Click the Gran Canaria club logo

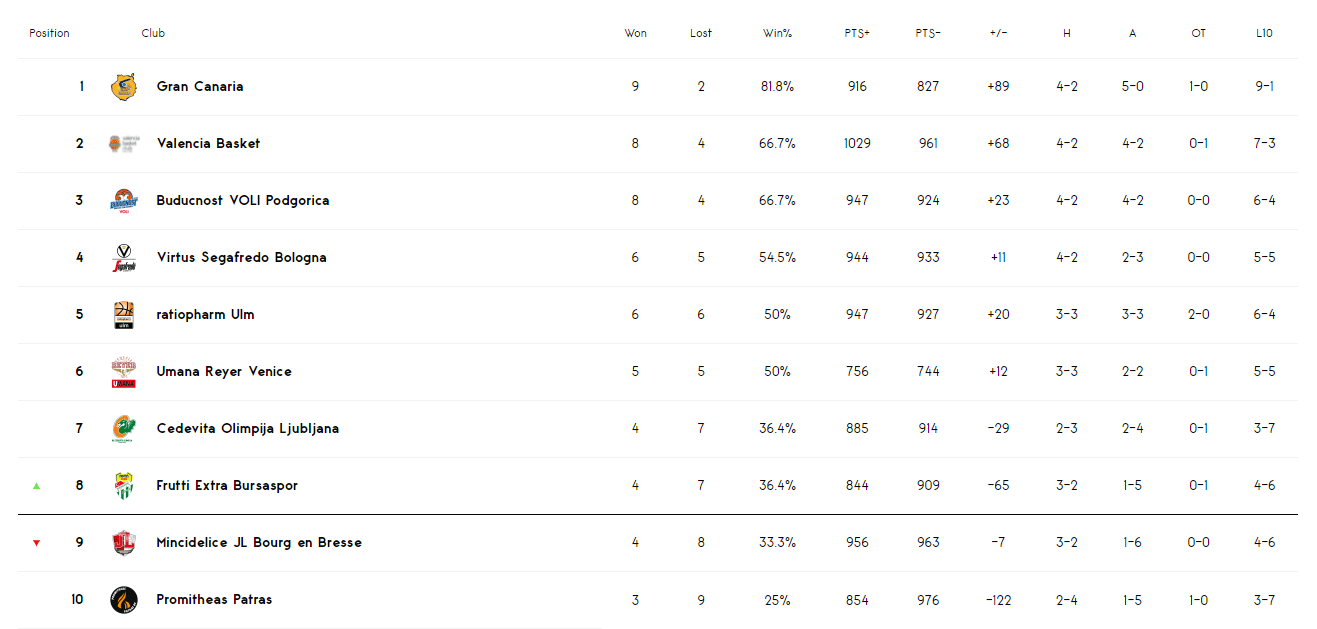124,87
